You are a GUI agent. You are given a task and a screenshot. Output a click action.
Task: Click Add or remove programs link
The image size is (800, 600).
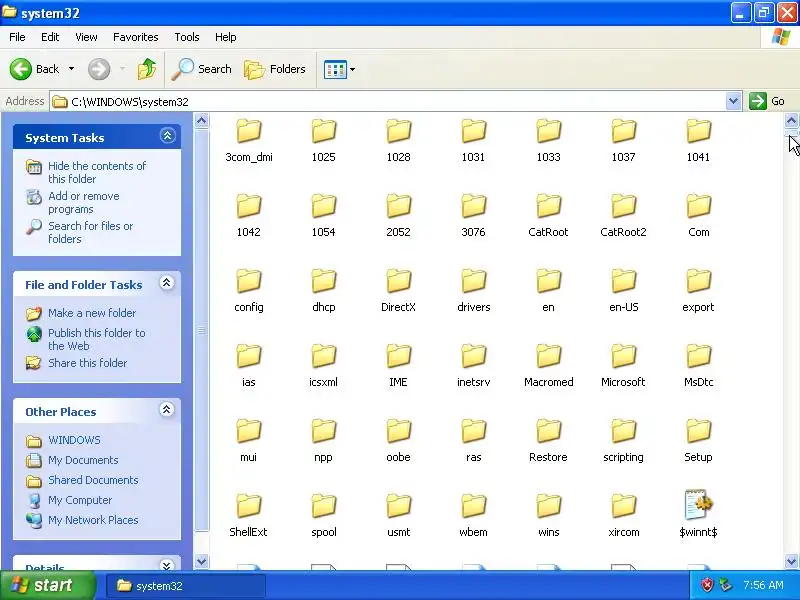coord(84,203)
